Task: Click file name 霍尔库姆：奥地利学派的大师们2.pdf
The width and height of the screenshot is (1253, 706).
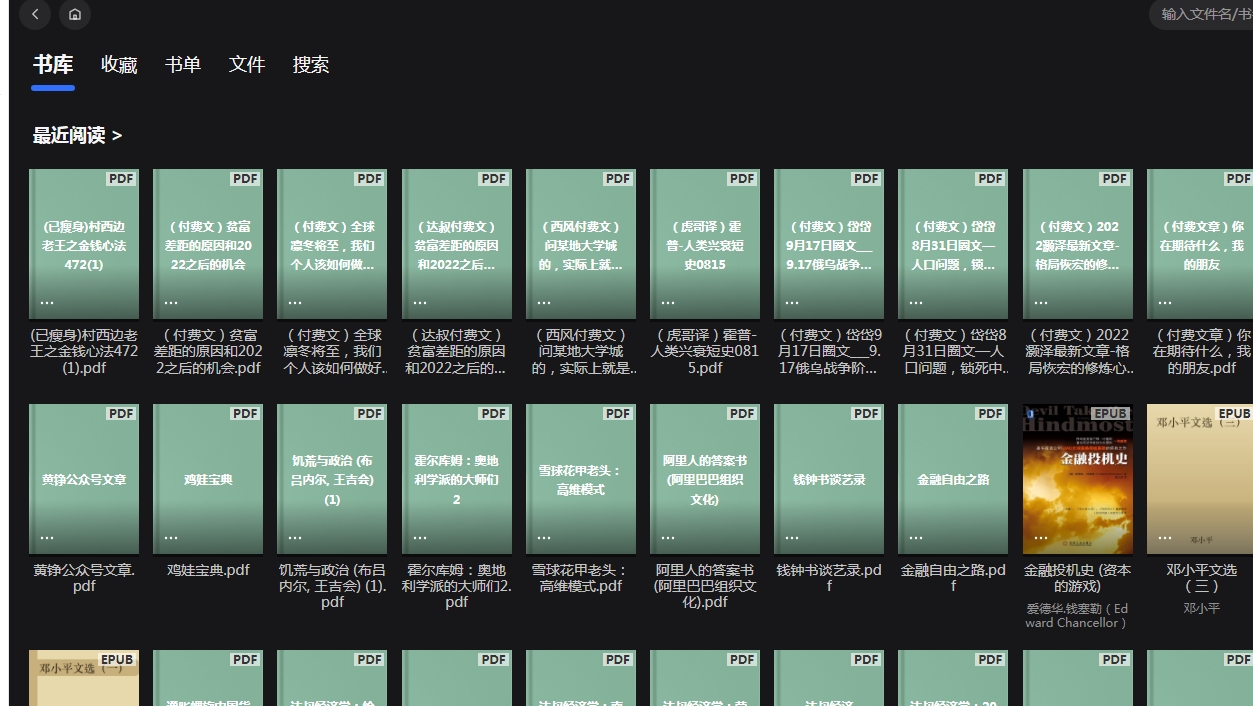Action: pyautogui.click(x=457, y=586)
